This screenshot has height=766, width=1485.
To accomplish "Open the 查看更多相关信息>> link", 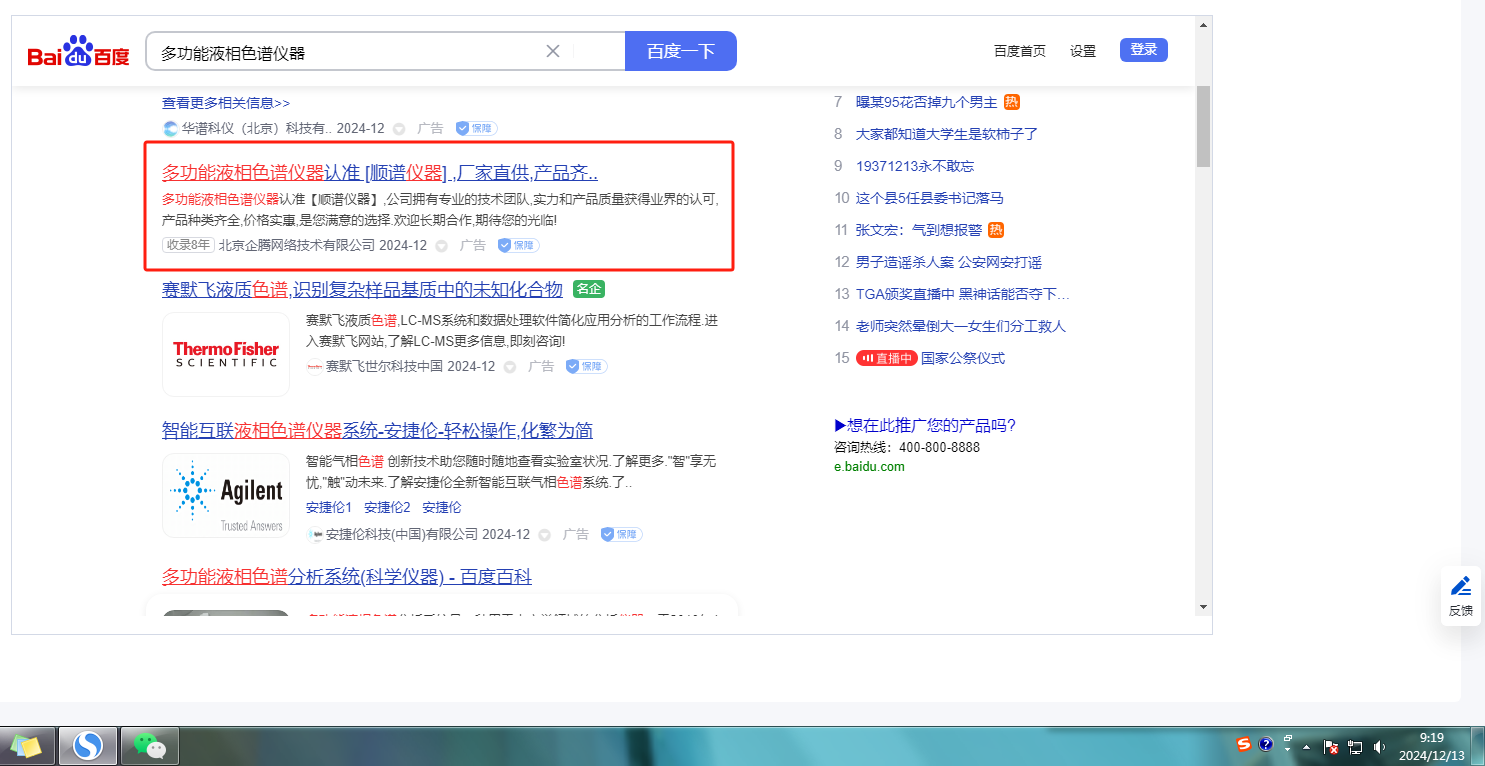I will click(226, 103).
